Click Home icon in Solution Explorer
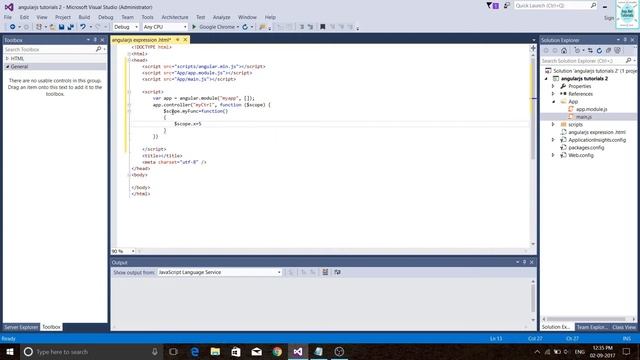This screenshot has height=360, width=640. 564,51
